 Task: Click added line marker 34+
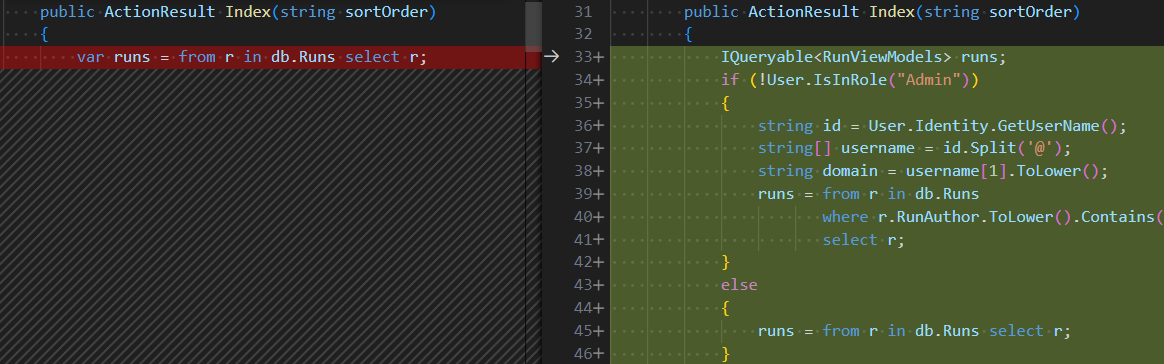(x=589, y=80)
